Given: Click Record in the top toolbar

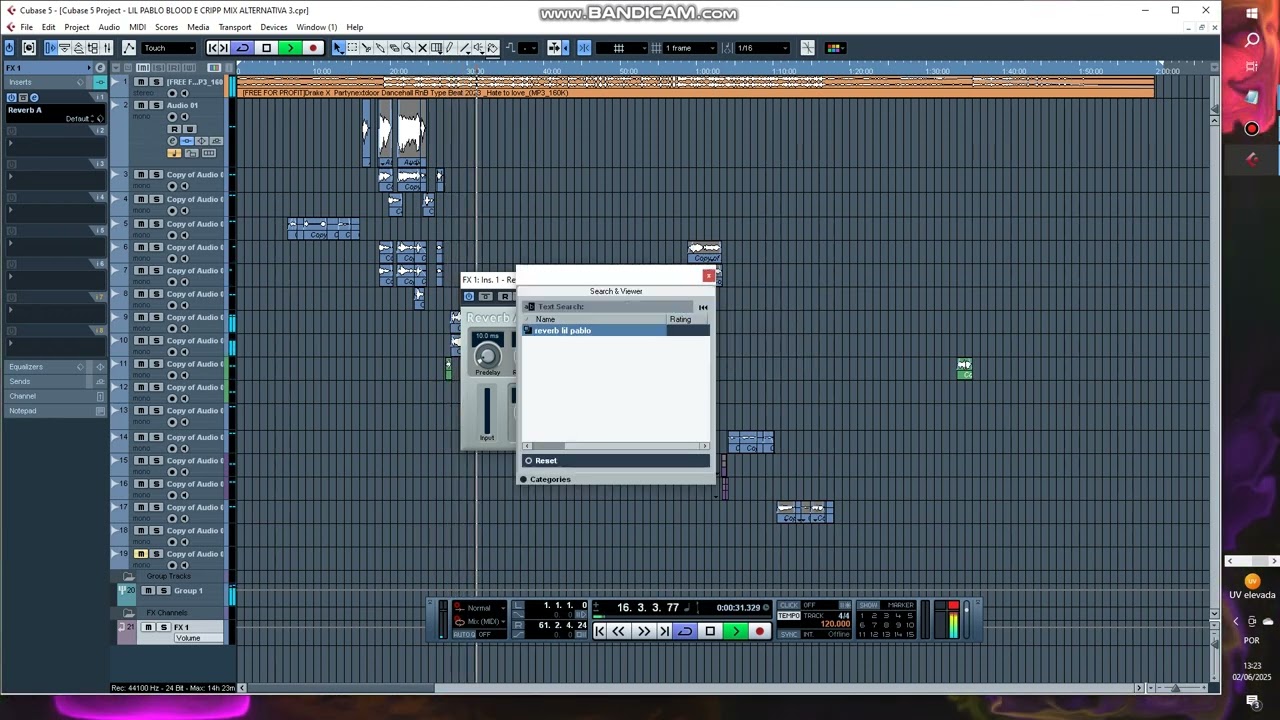Looking at the screenshot, I should 313,47.
